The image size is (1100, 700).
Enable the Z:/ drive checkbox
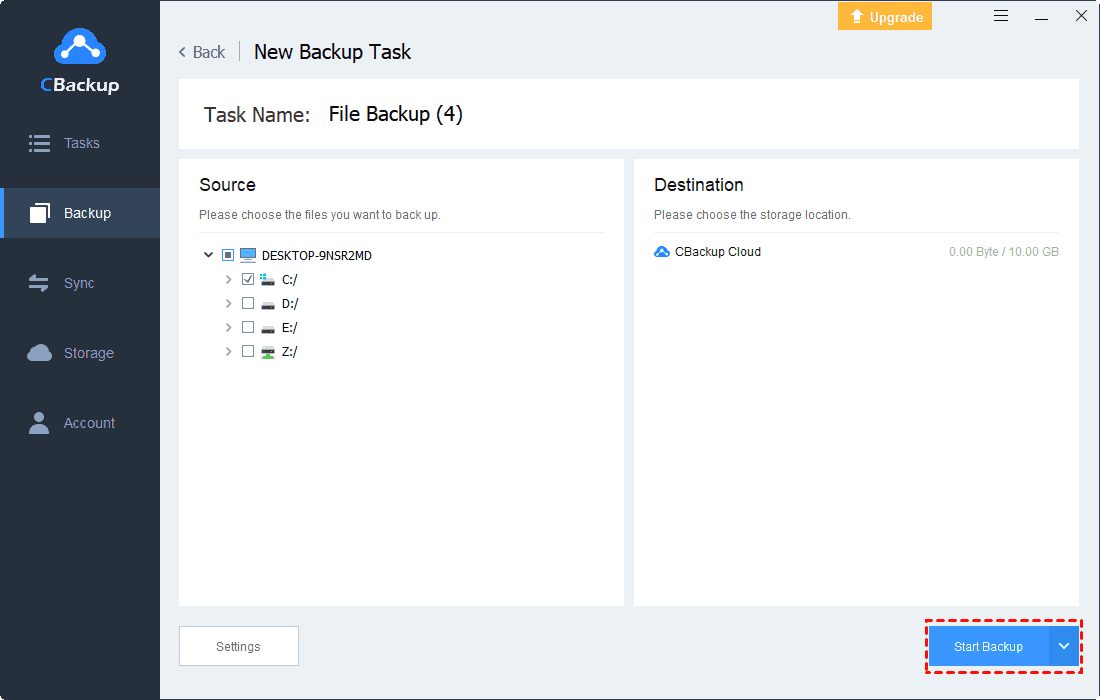click(x=248, y=351)
